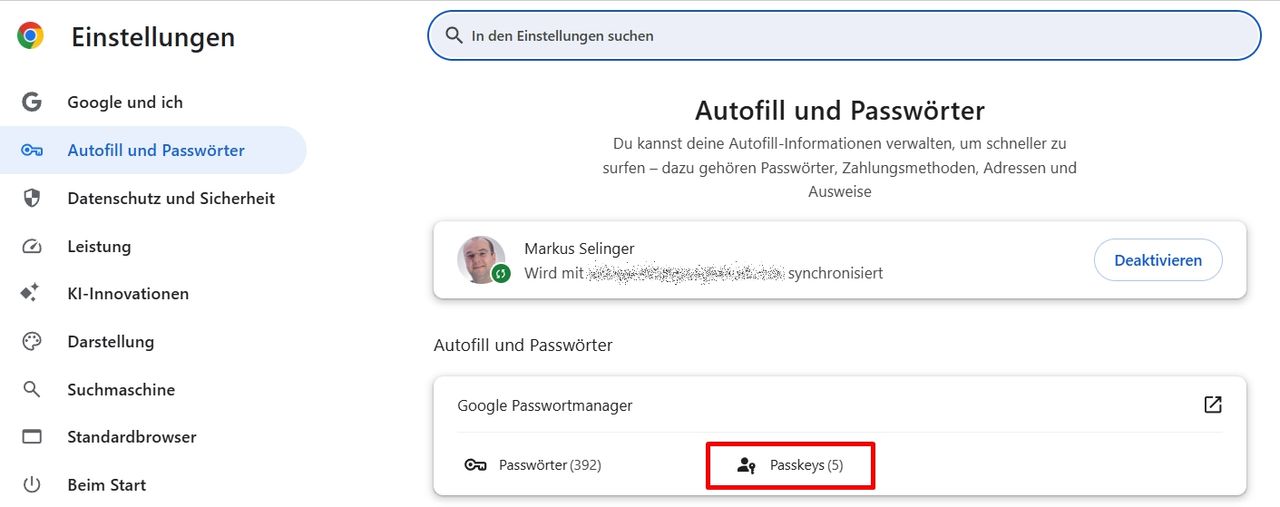Click the power icon for Beim Start
1280x507 pixels.
(x=32, y=485)
